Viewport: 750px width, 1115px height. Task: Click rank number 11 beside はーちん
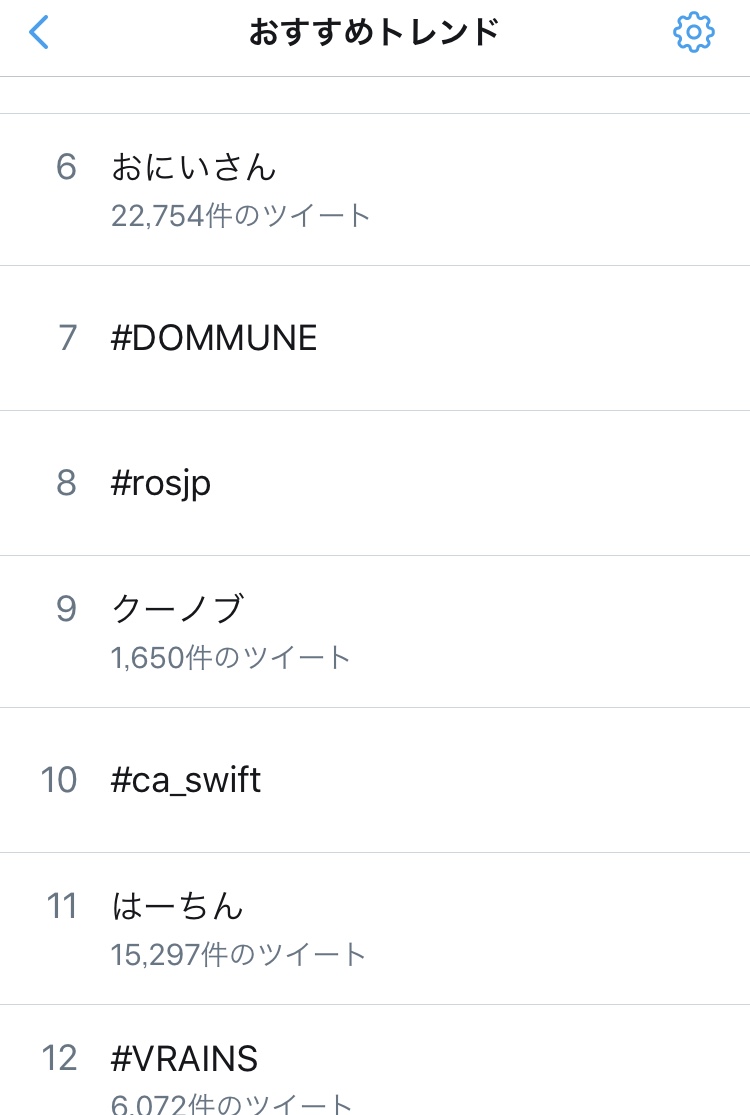pyautogui.click(x=62, y=906)
